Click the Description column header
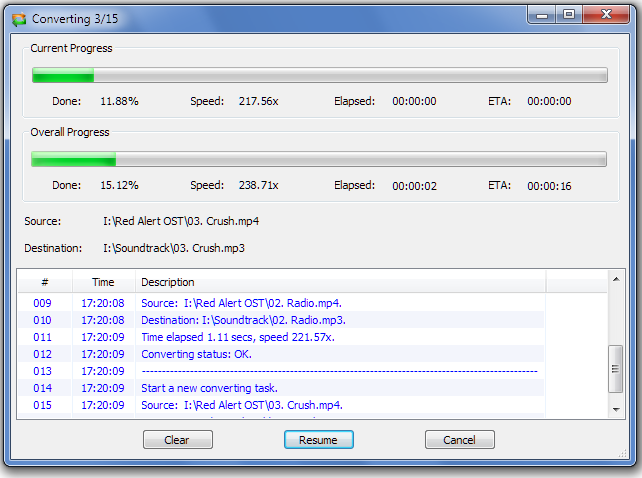642x478 pixels. [x=340, y=282]
